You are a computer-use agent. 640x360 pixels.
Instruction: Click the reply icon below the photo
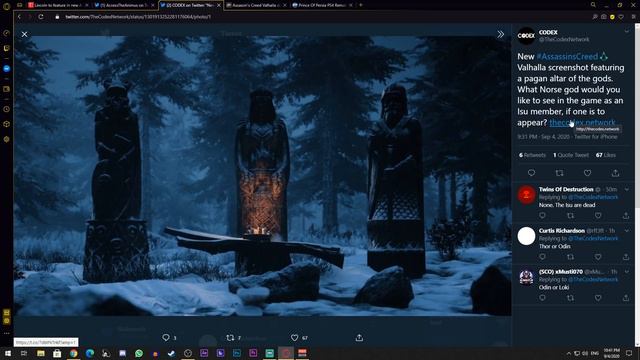point(166,338)
